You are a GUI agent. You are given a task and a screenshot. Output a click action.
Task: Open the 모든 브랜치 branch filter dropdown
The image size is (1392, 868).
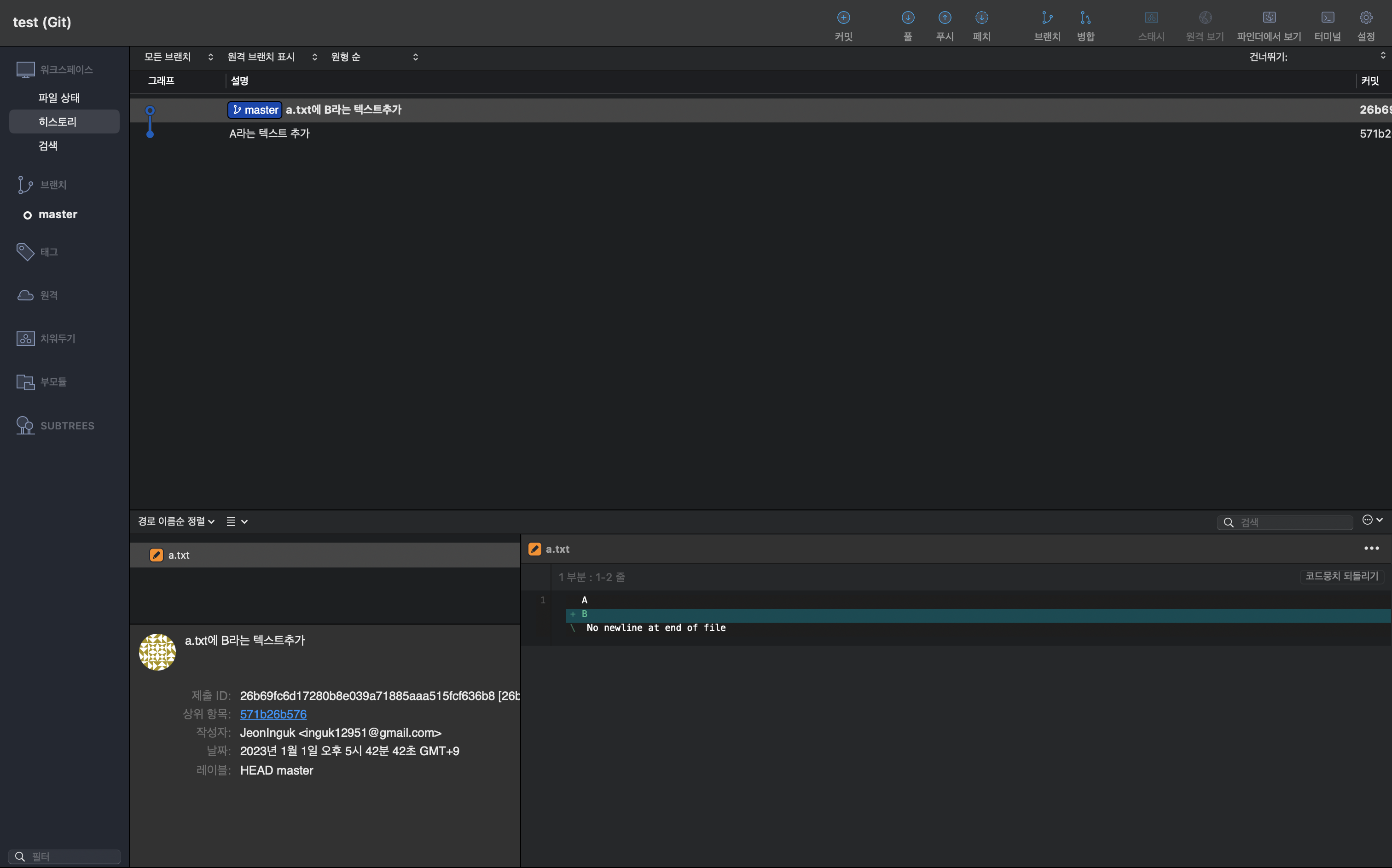179,57
